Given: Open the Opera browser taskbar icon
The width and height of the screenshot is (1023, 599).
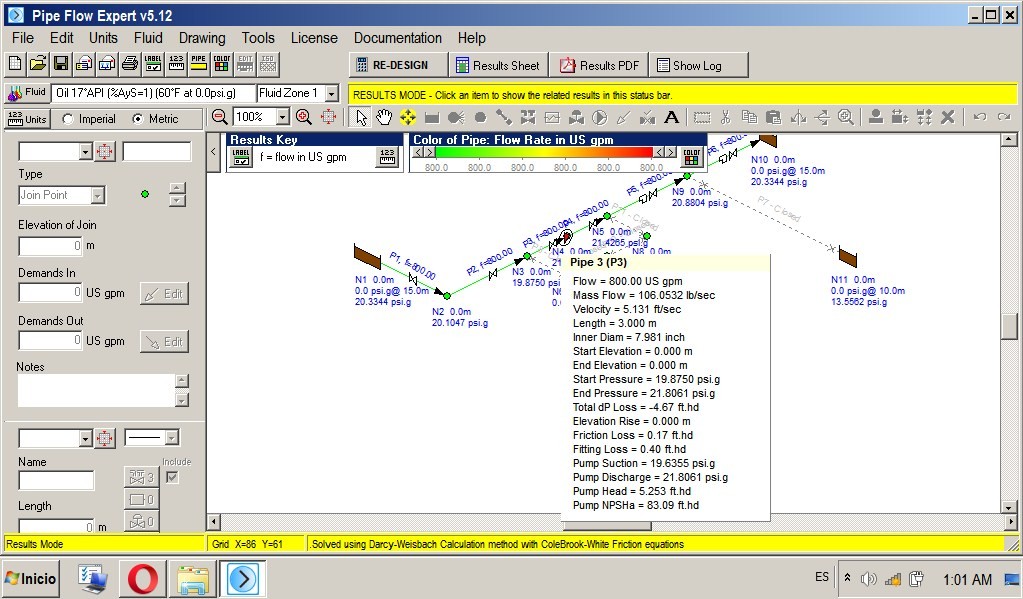Looking at the screenshot, I should point(143,578).
